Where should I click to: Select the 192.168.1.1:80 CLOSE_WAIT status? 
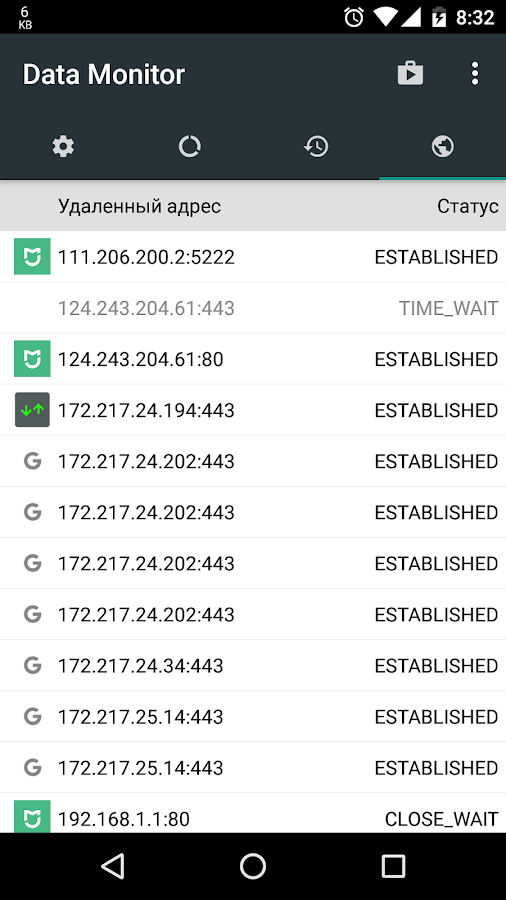point(441,819)
